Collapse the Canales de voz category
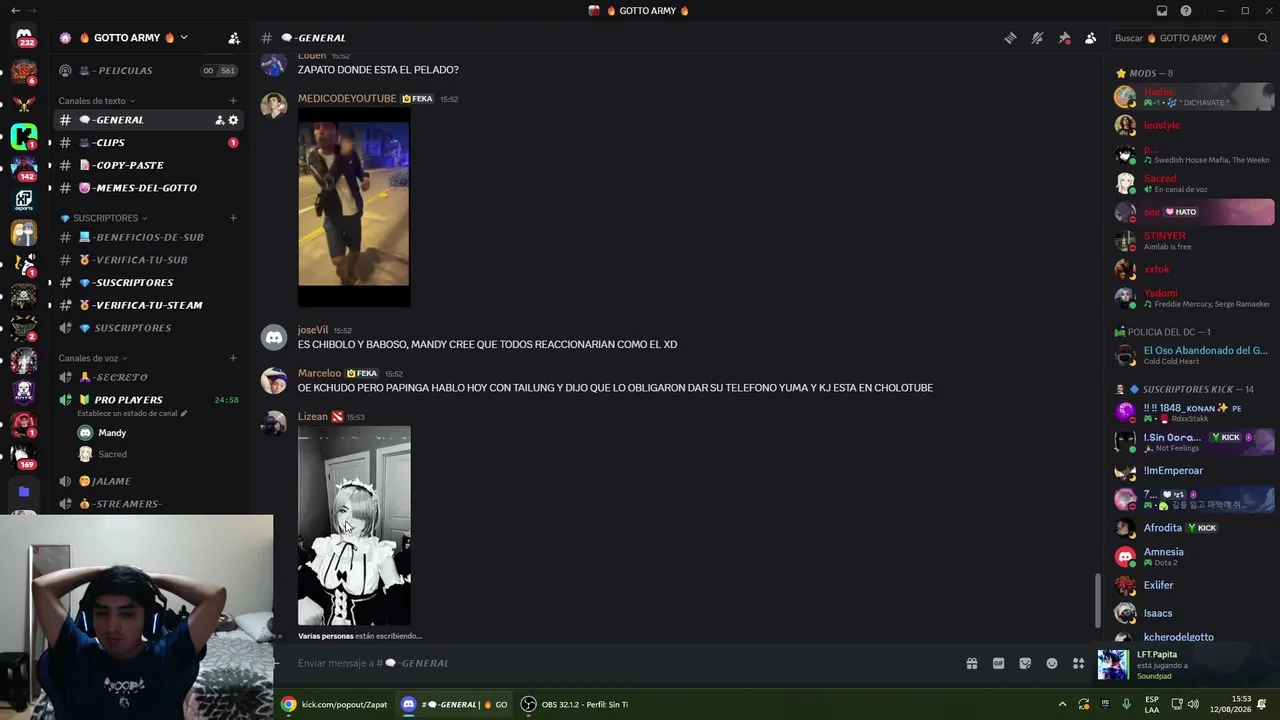 click(93, 358)
